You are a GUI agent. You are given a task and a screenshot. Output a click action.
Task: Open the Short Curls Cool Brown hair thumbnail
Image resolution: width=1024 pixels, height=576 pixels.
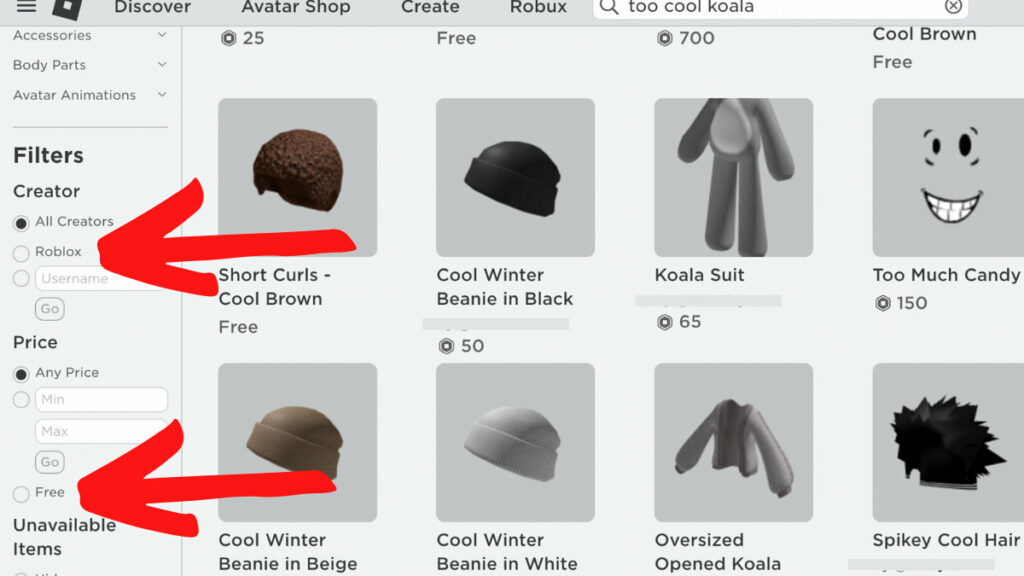click(298, 177)
